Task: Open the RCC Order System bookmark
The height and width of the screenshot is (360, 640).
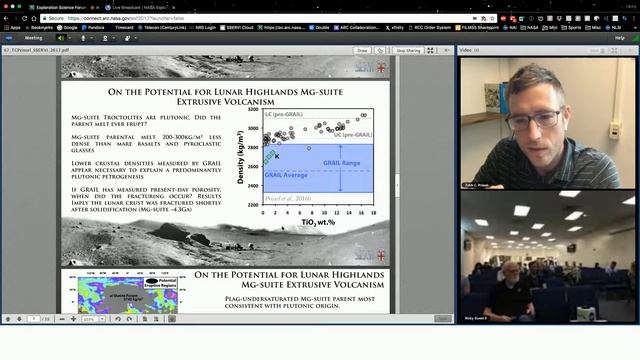Action: click(429, 28)
